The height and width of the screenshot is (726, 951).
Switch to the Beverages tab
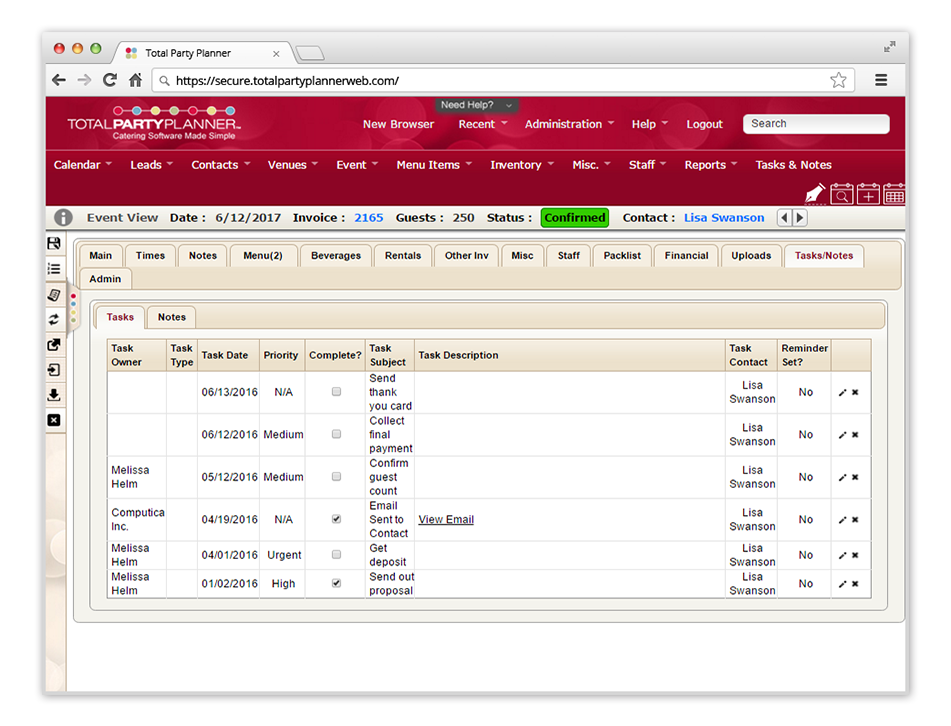point(335,255)
